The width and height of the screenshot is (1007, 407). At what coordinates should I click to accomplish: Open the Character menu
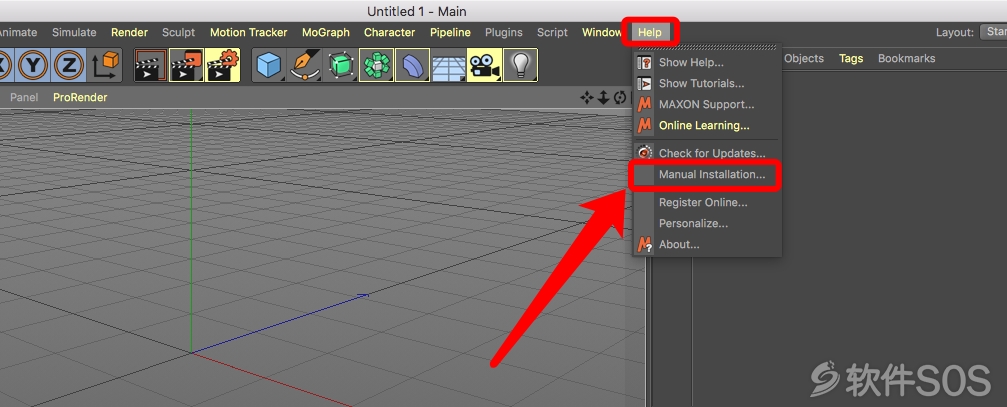[x=390, y=32]
